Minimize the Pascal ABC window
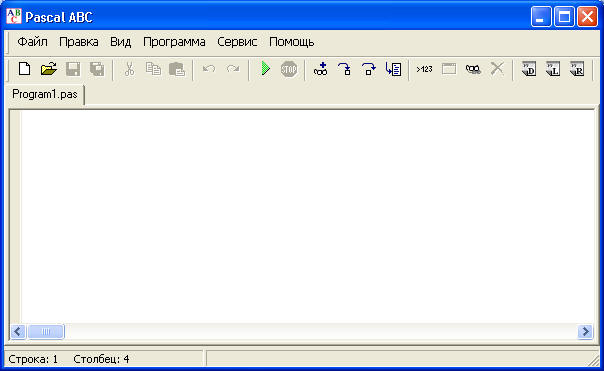Image resolution: width=604 pixels, height=371 pixels. coord(541,17)
